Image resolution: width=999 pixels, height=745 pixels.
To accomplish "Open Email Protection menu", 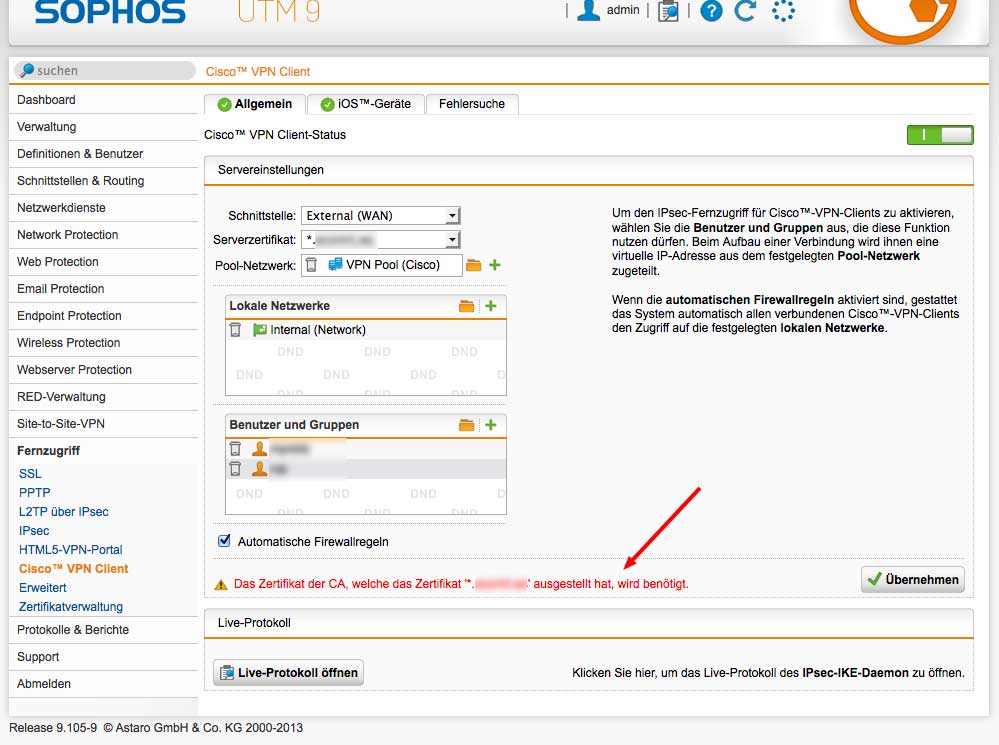I will (103, 289).
